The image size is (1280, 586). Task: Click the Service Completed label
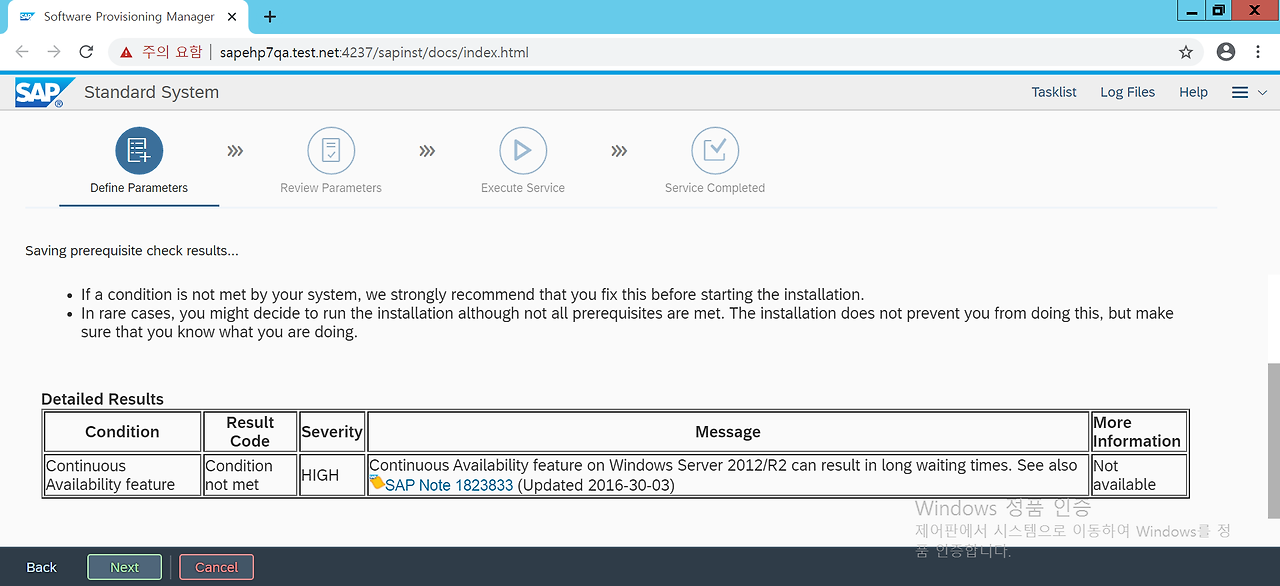coord(715,188)
